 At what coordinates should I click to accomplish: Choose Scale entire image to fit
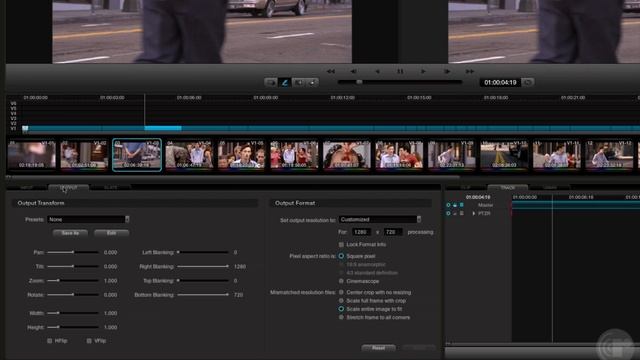pyautogui.click(x=341, y=309)
